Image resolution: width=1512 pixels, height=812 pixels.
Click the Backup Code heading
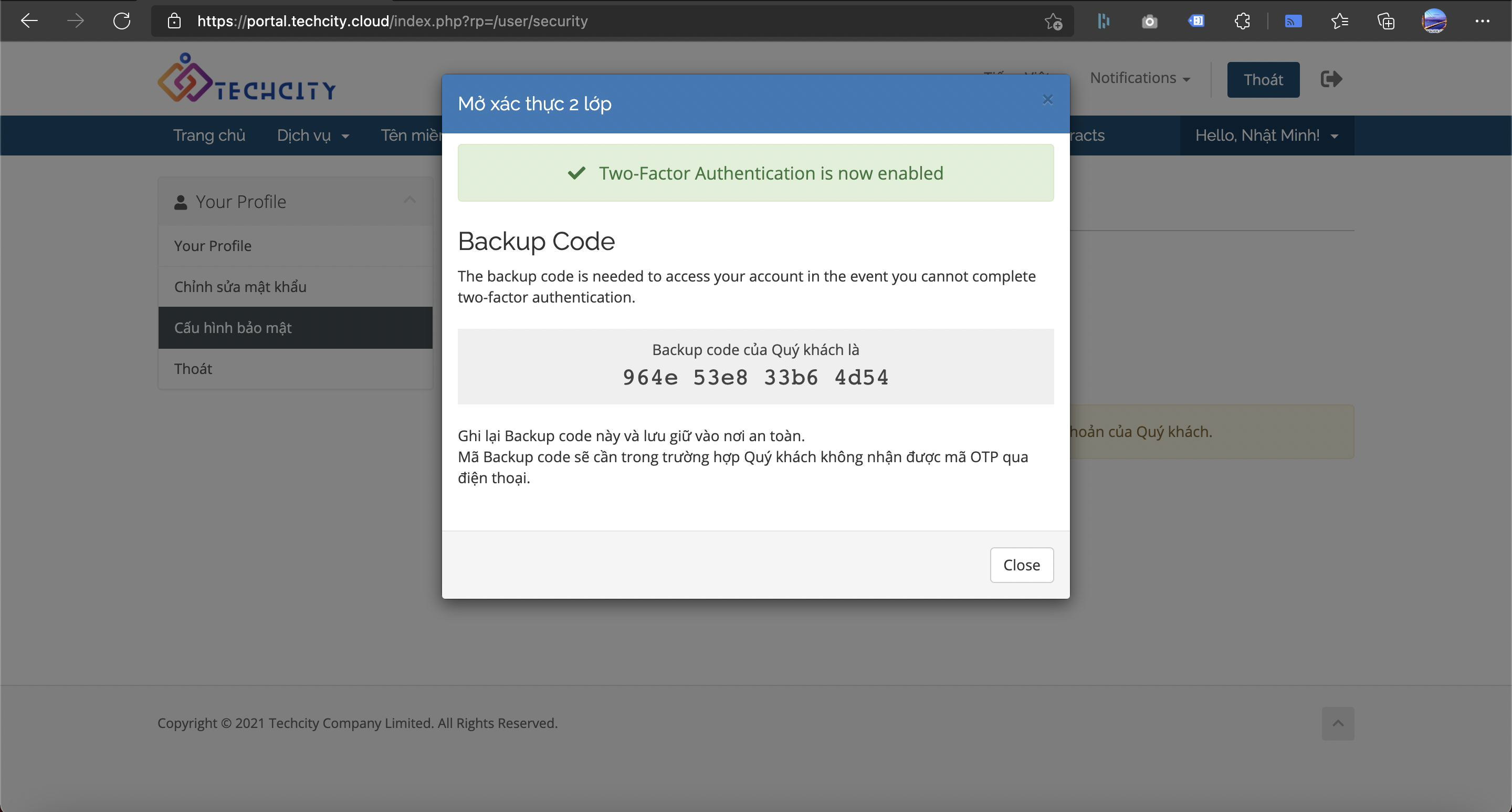536,241
